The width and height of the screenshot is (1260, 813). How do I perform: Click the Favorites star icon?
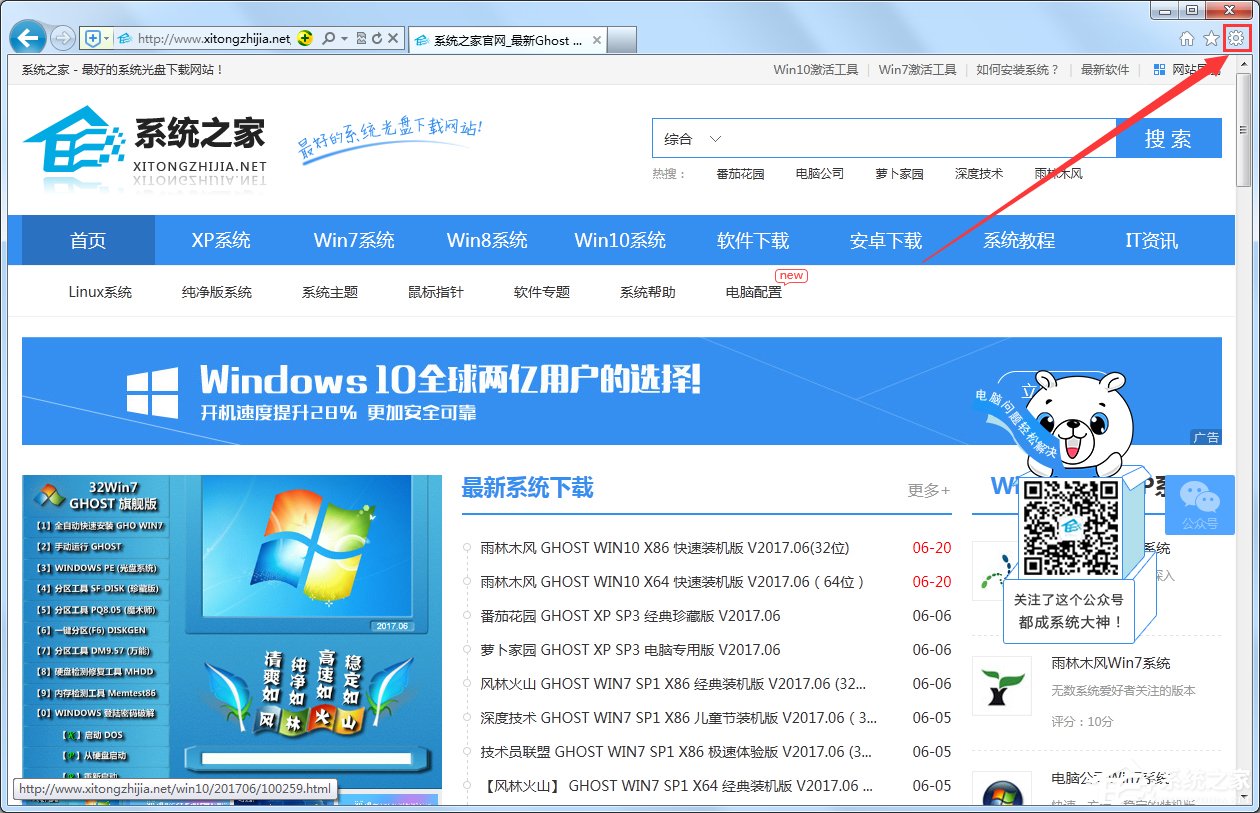pyautogui.click(x=1211, y=38)
